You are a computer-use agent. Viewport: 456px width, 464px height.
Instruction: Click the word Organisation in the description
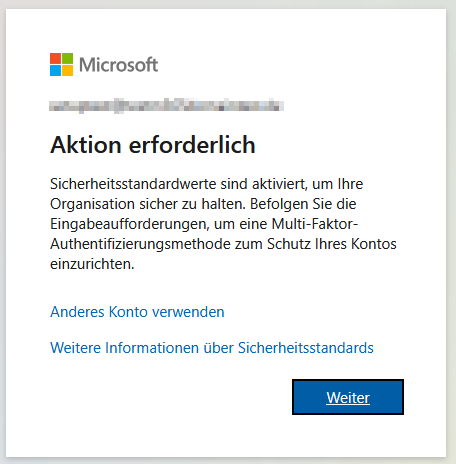click(x=92, y=204)
